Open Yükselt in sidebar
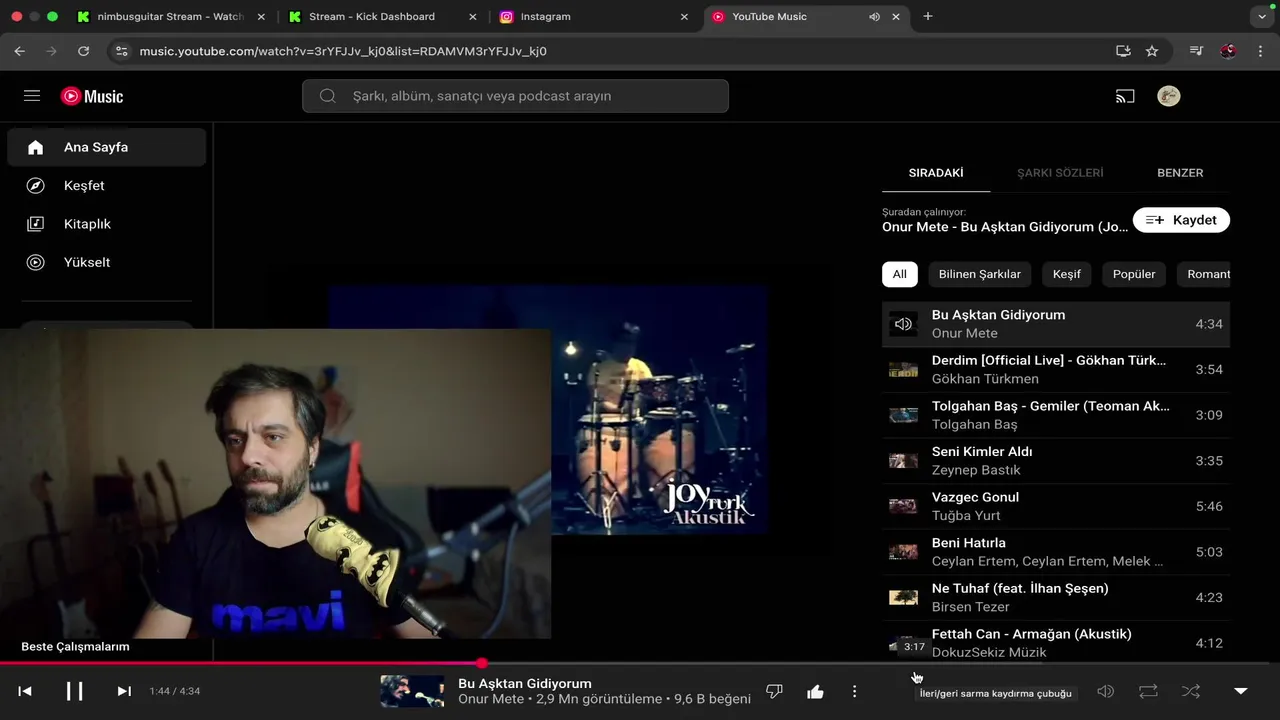This screenshot has height=720, width=1280. 107,262
